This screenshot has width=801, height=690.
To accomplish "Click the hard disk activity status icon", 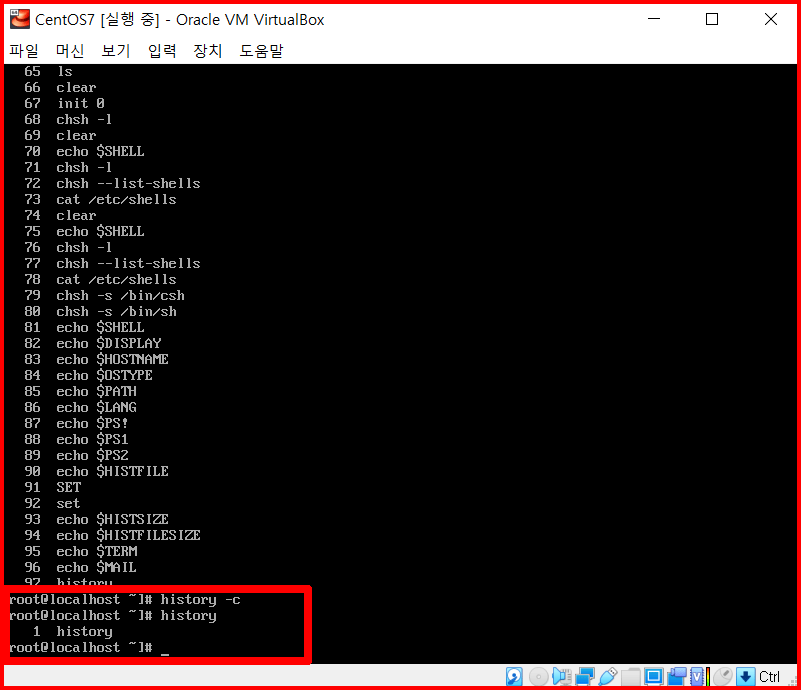I will 514,677.
